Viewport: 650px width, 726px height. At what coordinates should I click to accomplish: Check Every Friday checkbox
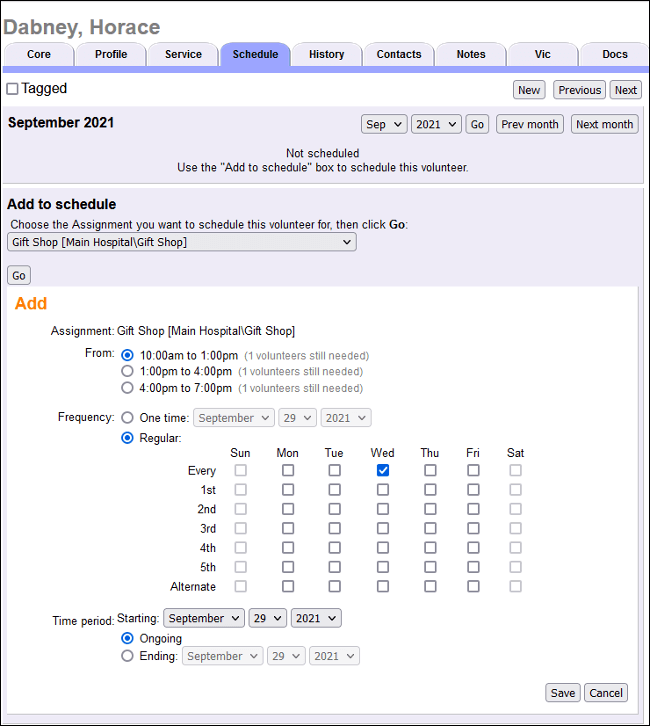[473, 470]
